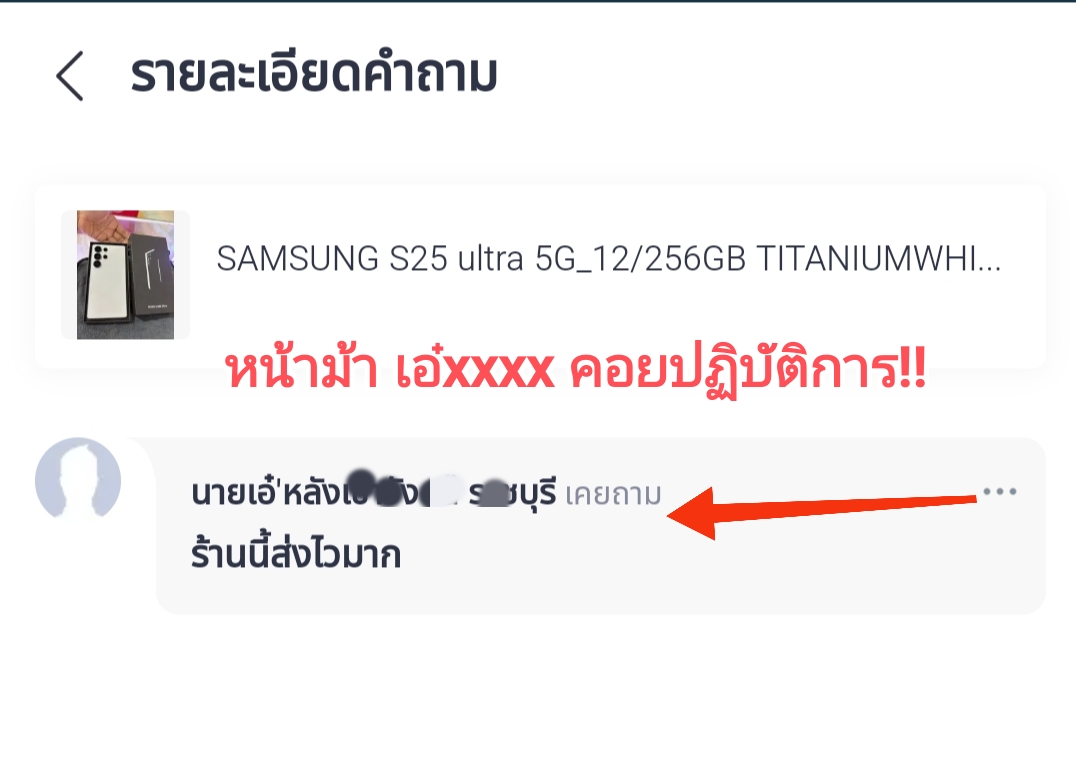1076x765 pixels.
Task: Click the white phone back in thumbnail
Action: (x=105, y=281)
